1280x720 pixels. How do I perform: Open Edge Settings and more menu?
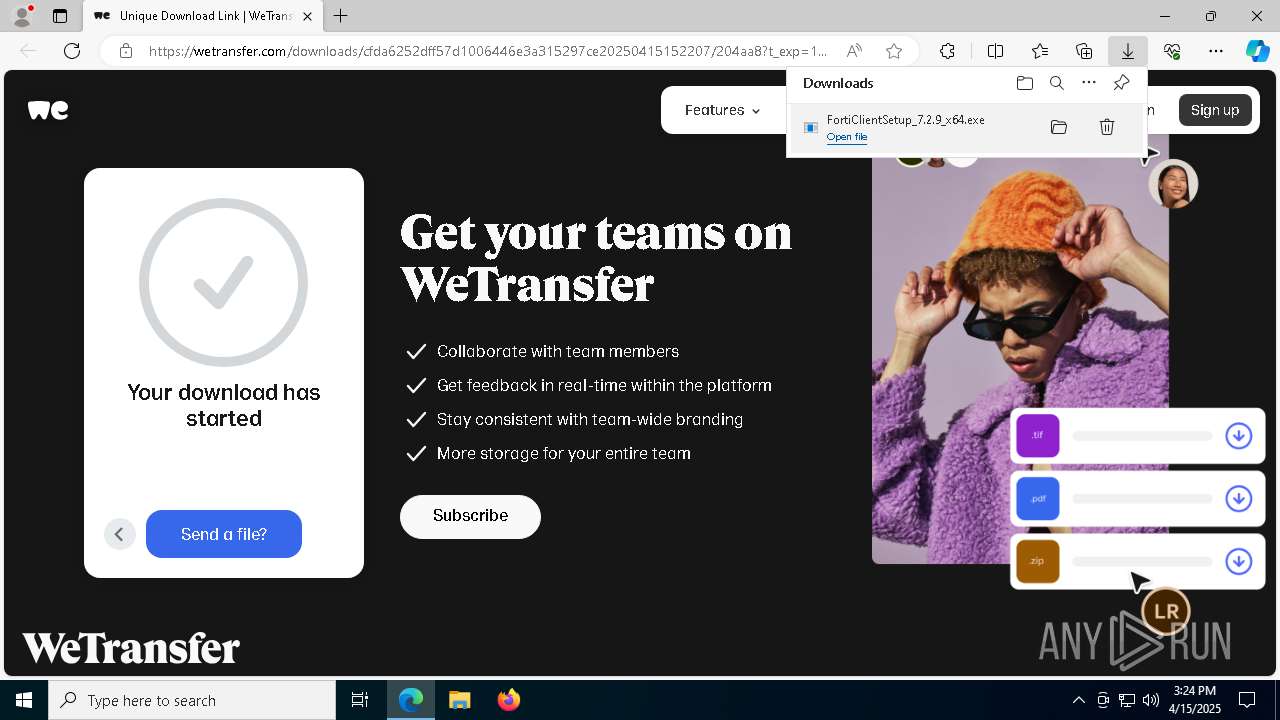tap(1216, 51)
